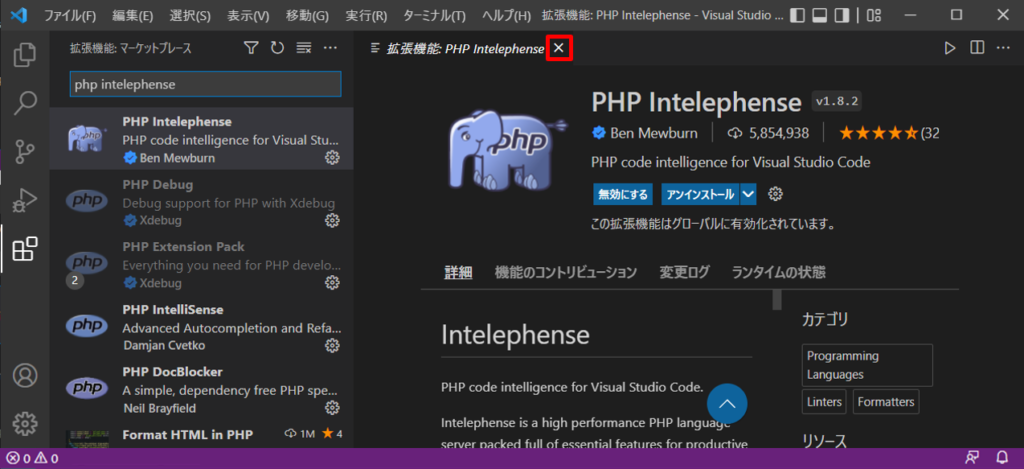
Task: Open the manage gear for PHP IntelliSense row
Action: (x=332, y=345)
